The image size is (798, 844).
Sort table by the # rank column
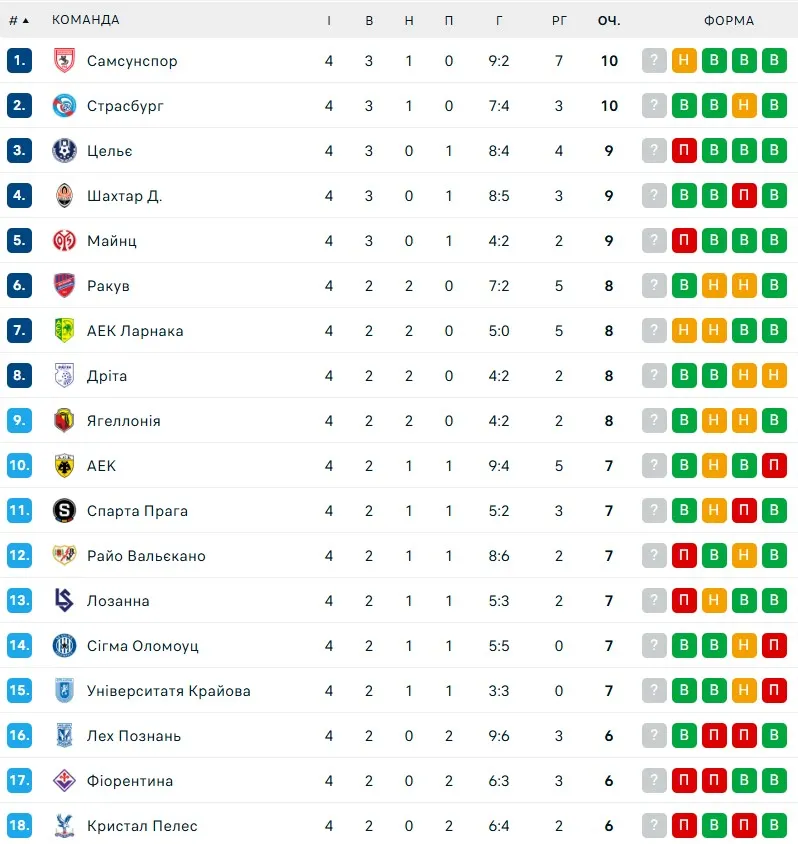pos(18,20)
